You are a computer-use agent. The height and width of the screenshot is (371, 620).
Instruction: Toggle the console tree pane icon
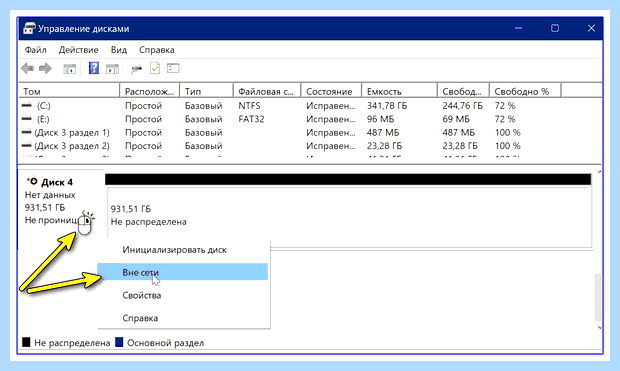70,69
